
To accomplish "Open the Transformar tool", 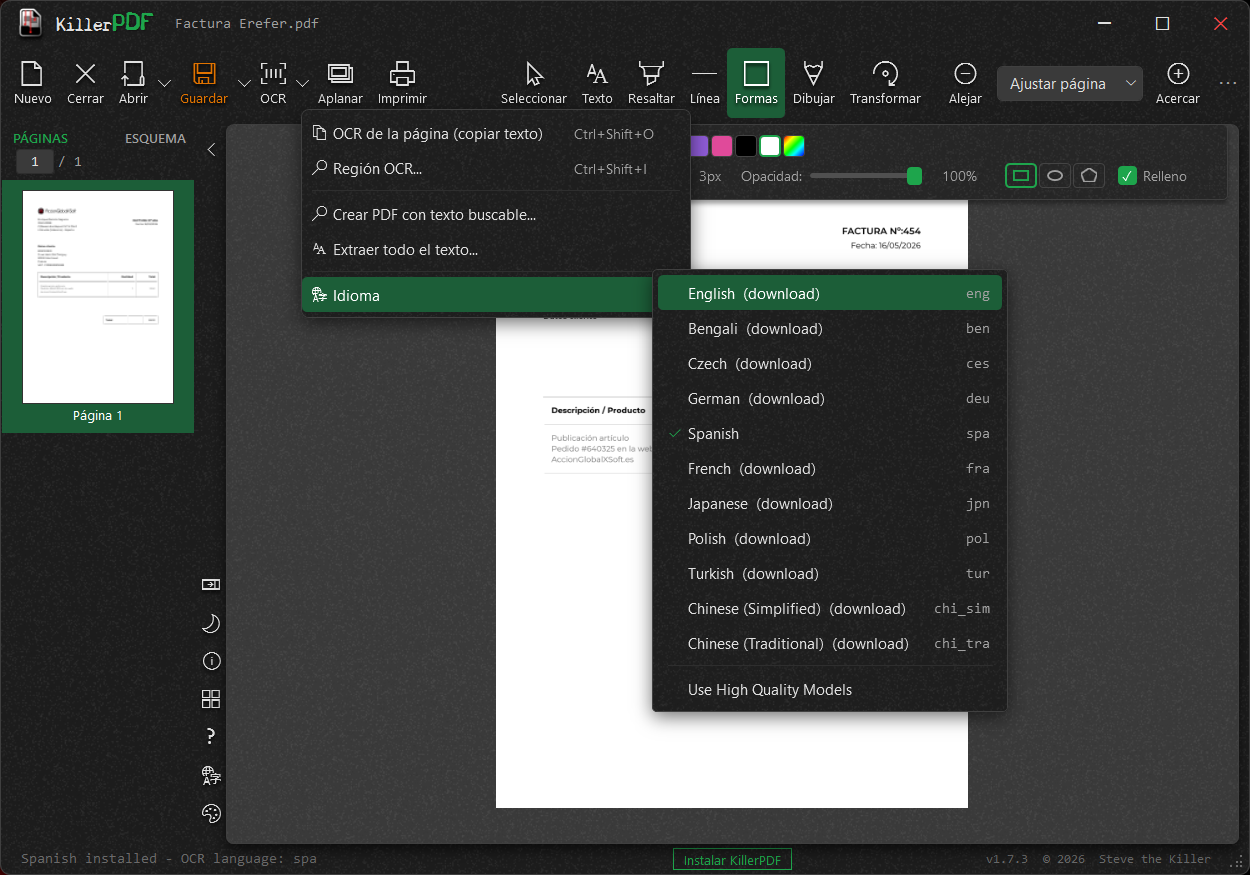I will 885,83.
